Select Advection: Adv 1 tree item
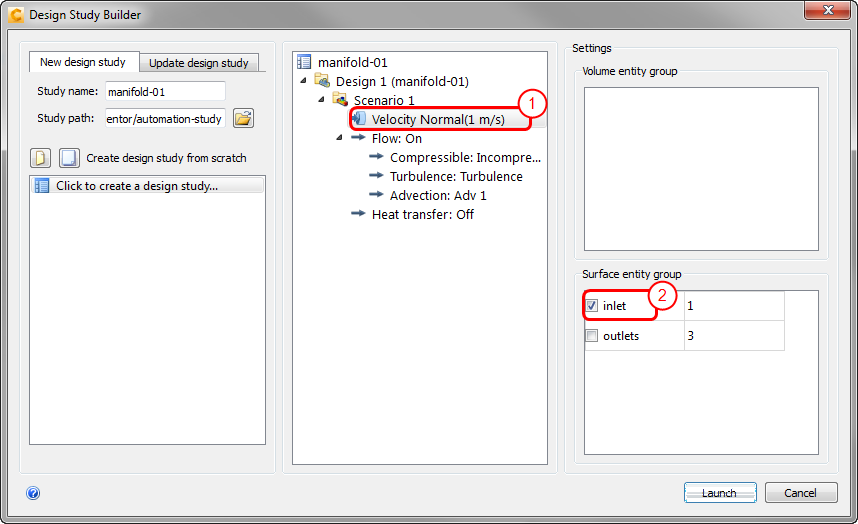This screenshot has height=524, width=858. coord(438,195)
